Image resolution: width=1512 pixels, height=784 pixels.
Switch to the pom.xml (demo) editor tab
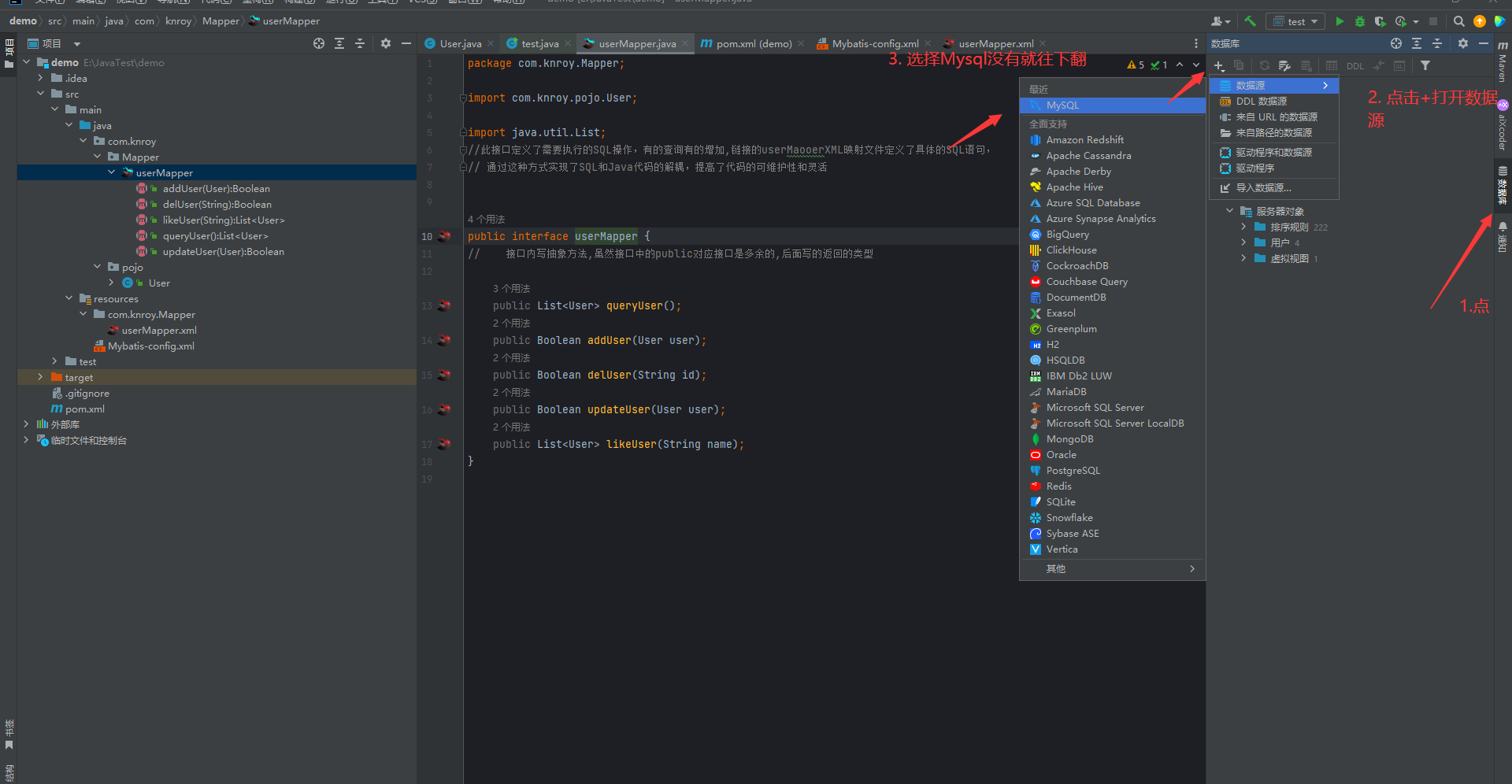coord(752,44)
